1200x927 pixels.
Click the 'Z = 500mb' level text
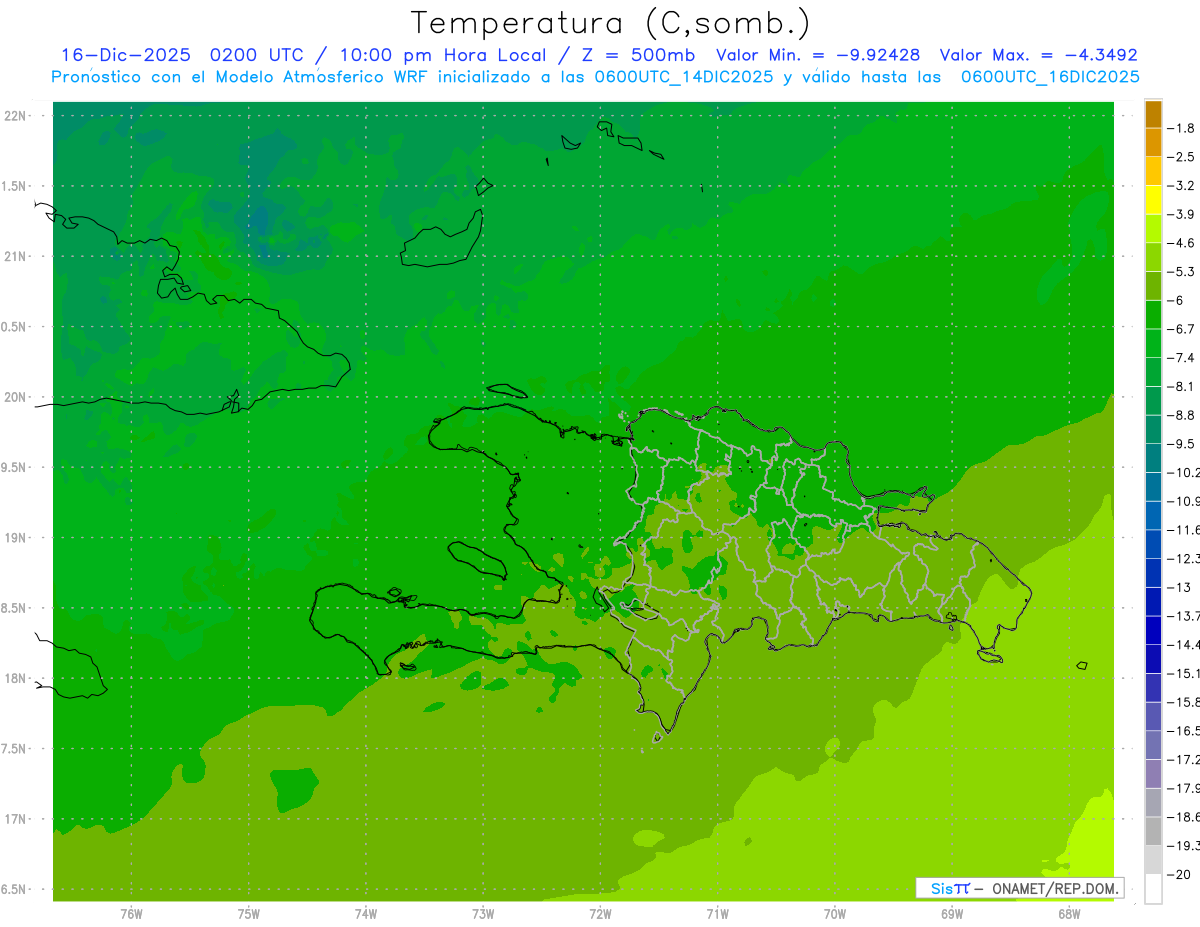click(638, 55)
